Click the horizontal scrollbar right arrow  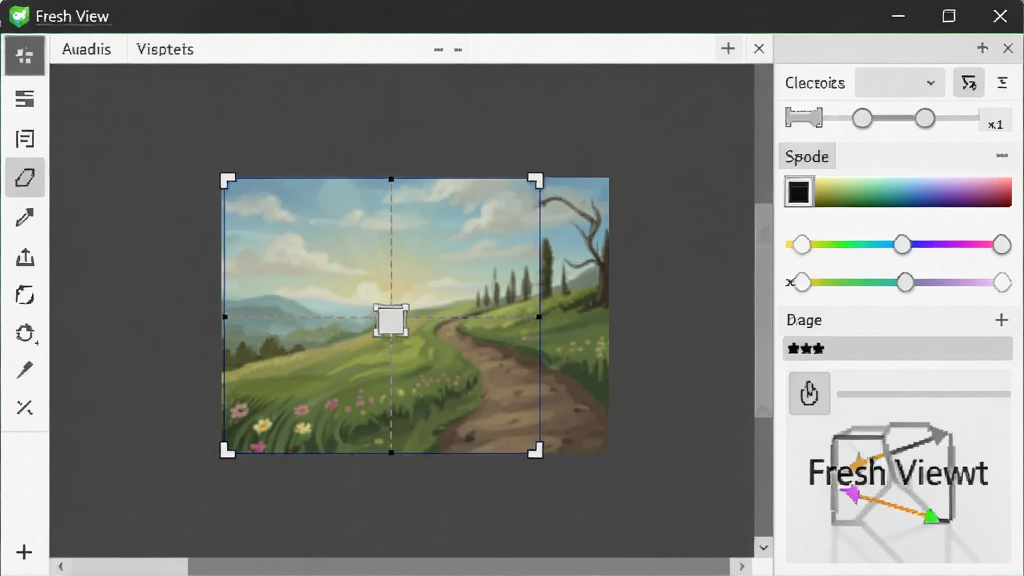pyautogui.click(x=741, y=566)
